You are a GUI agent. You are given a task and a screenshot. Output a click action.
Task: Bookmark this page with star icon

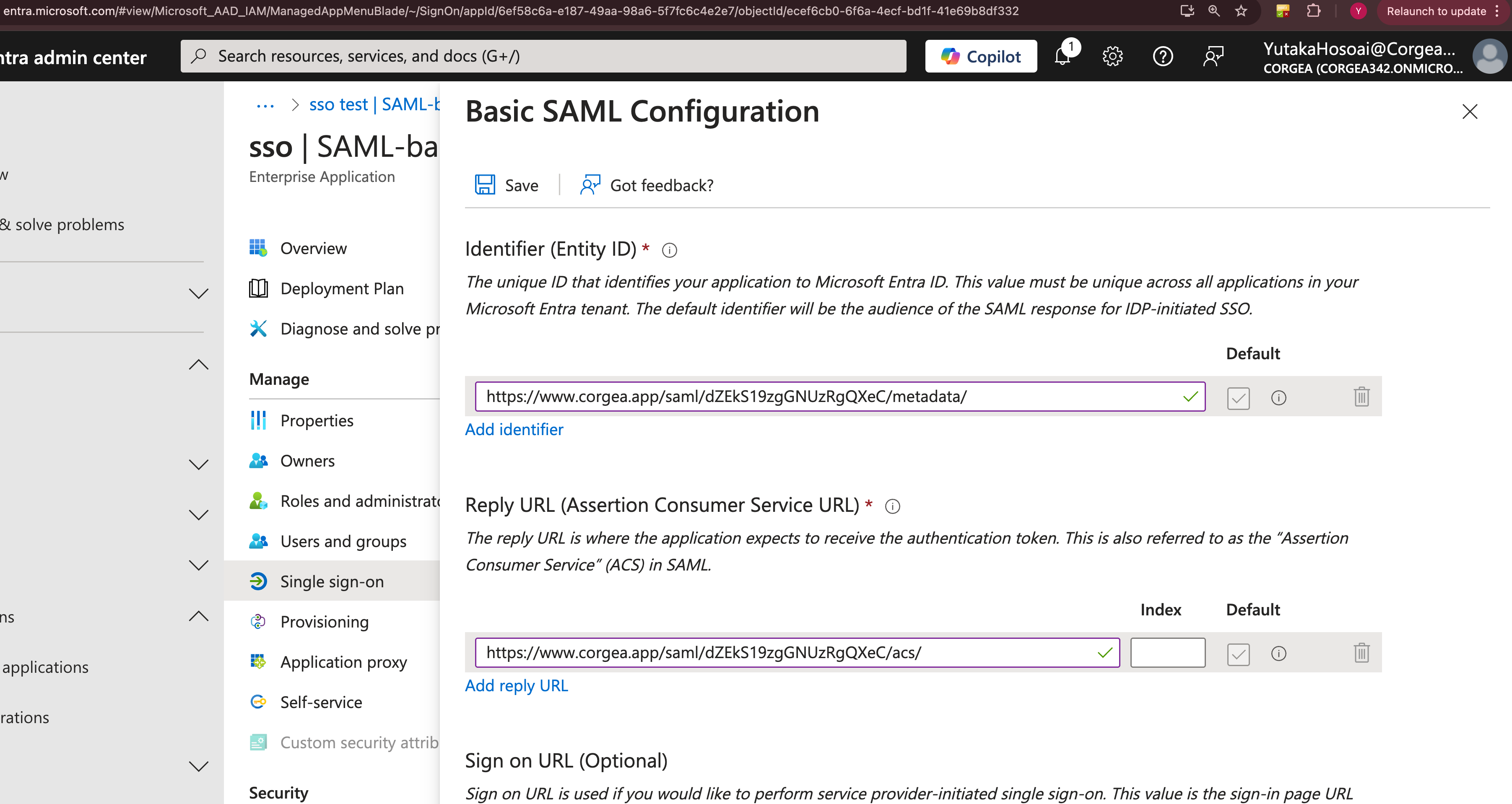coord(1241,11)
